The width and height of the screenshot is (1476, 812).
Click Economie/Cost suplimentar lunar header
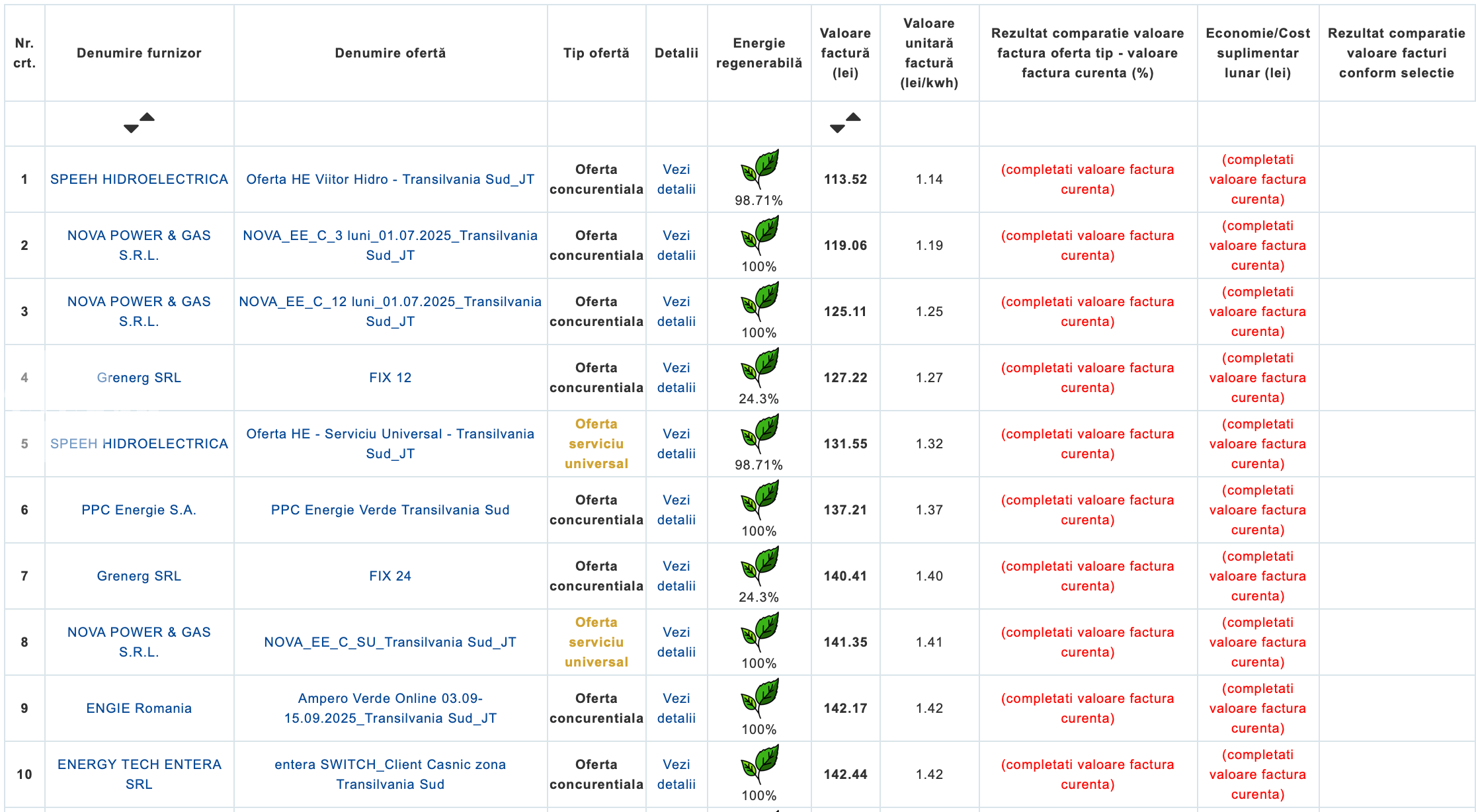pyautogui.click(x=1258, y=53)
